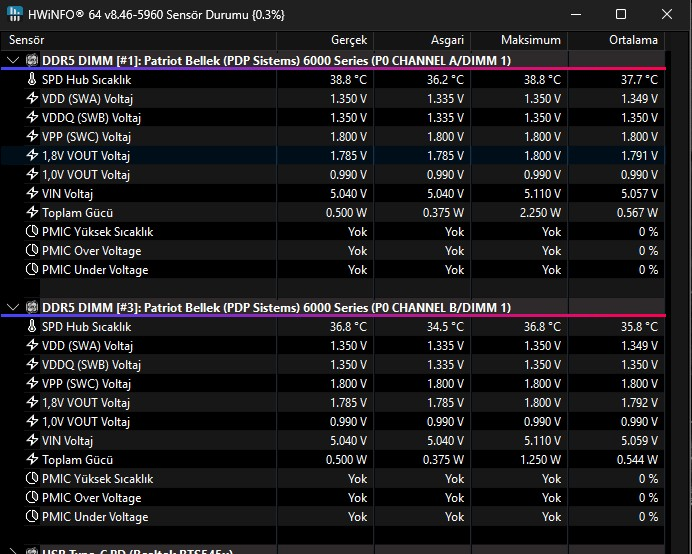Click the DIMM [#3] memory chip icon
This screenshot has width=692, height=554.
pos(32,307)
